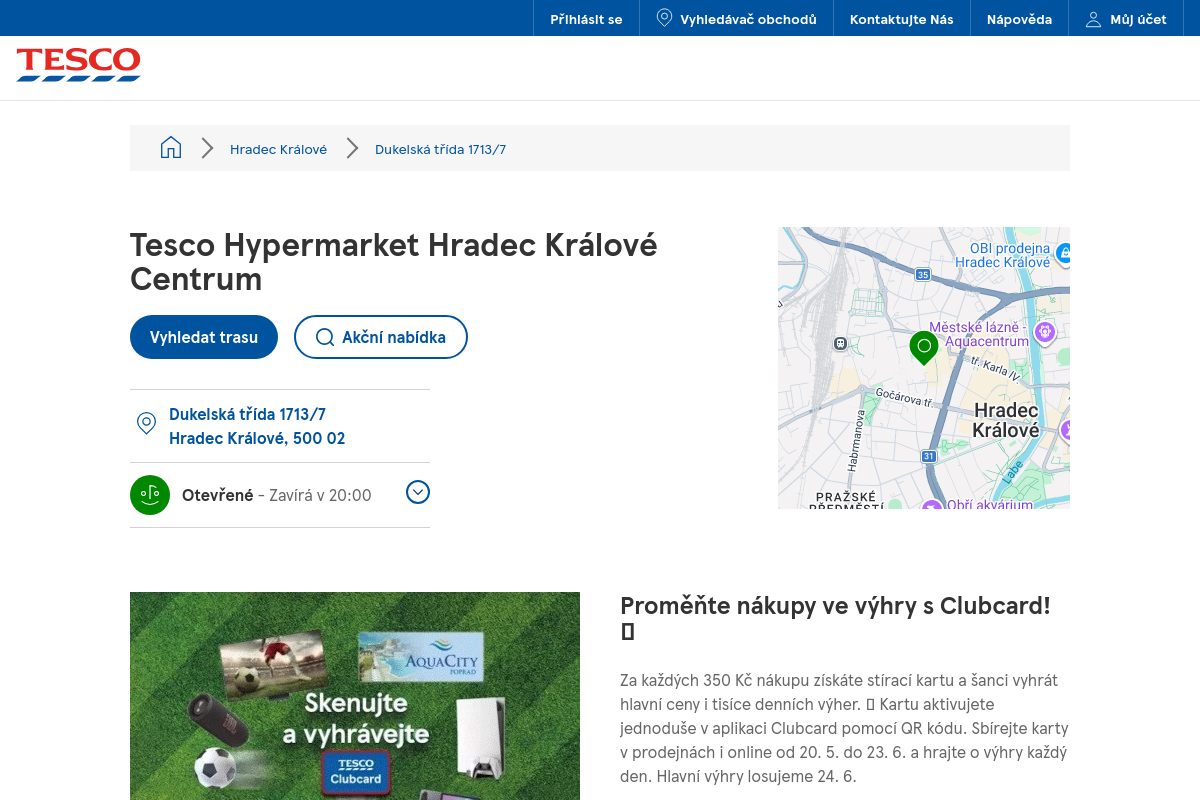The height and width of the screenshot is (800, 1200).
Task: Click the address location pin icon
Action: (x=146, y=424)
